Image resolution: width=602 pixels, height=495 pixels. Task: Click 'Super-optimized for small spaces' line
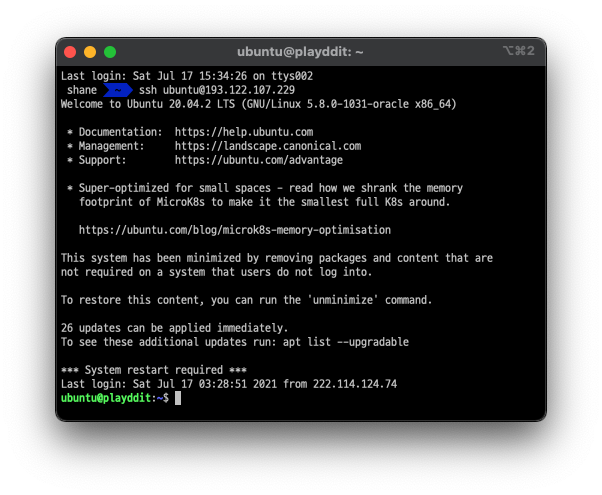point(265,188)
